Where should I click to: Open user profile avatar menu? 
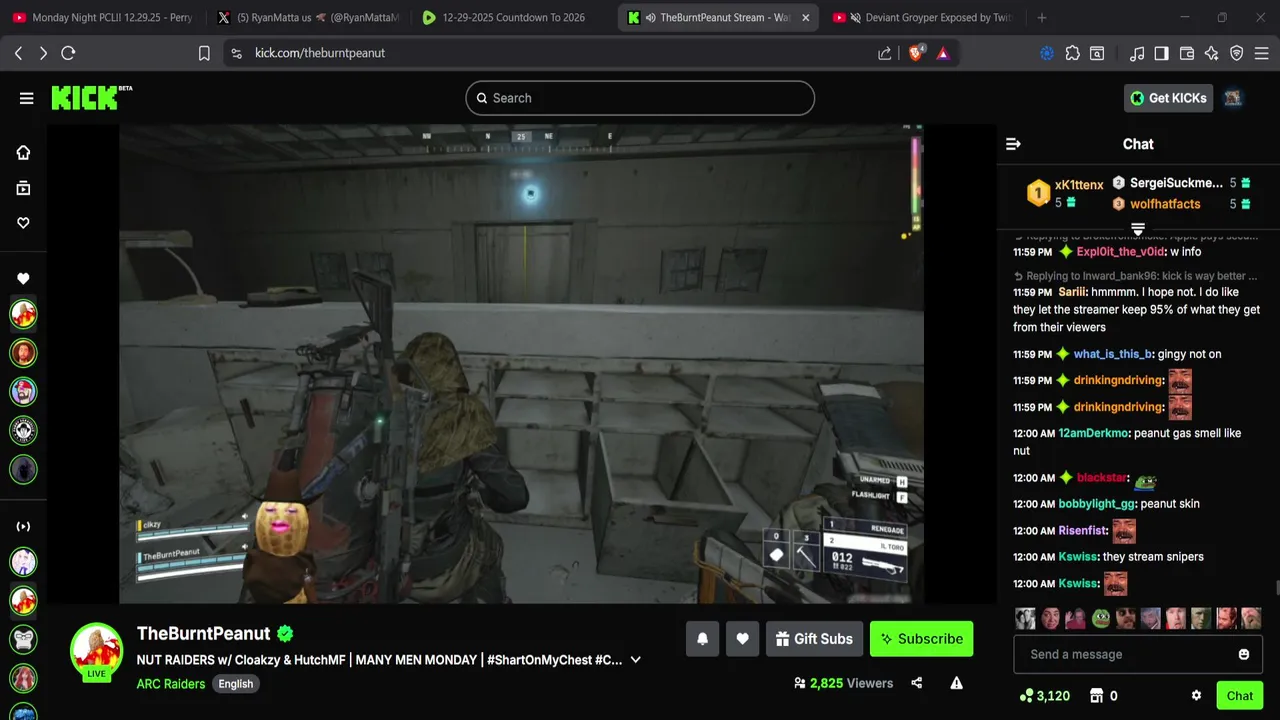[x=1233, y=98]
